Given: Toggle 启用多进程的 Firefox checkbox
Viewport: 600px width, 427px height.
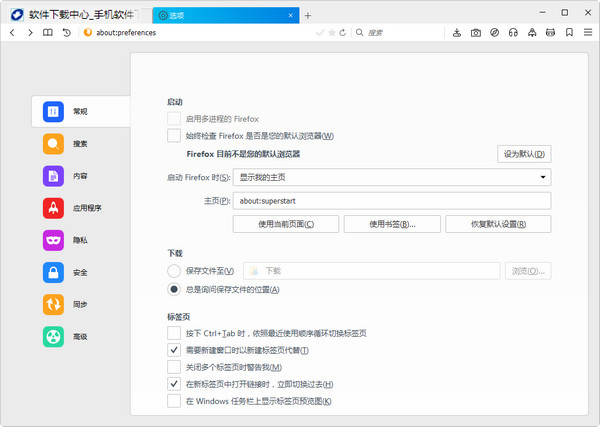Looking at the screenshot, I should 174,119.
